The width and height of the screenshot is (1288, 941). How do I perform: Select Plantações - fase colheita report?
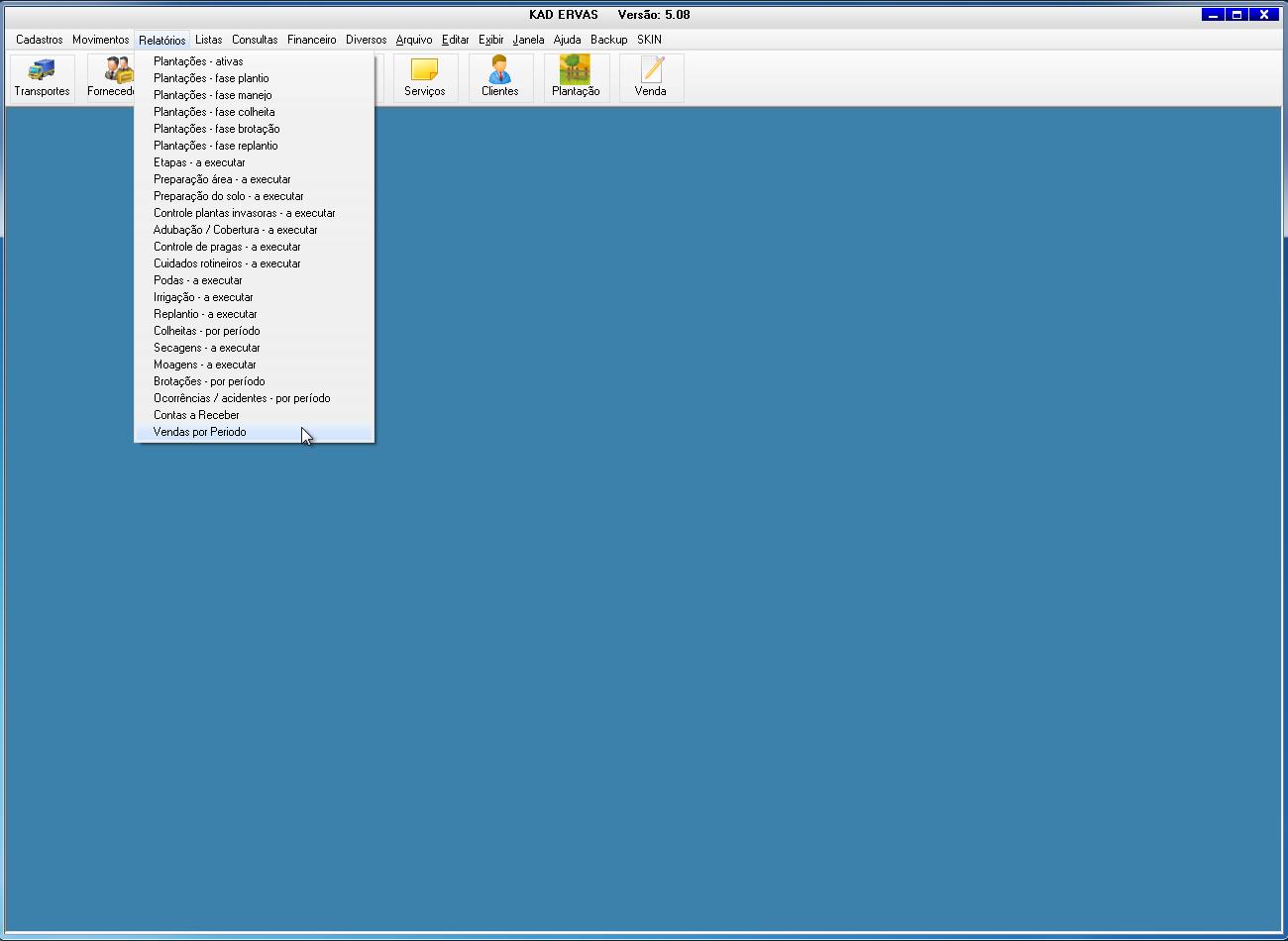[x=255, y=112]
